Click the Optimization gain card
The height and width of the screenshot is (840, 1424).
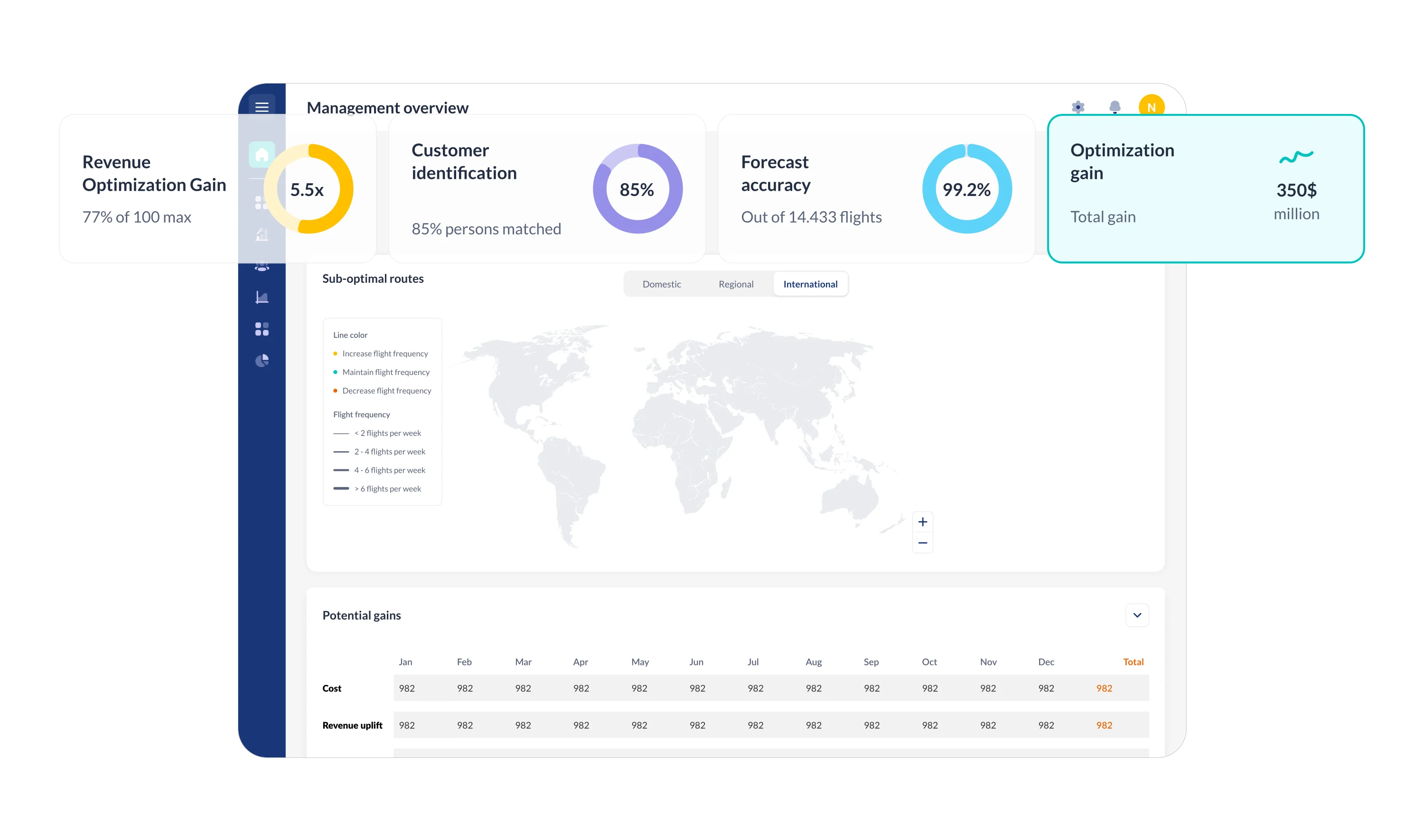pos(1206,188)
